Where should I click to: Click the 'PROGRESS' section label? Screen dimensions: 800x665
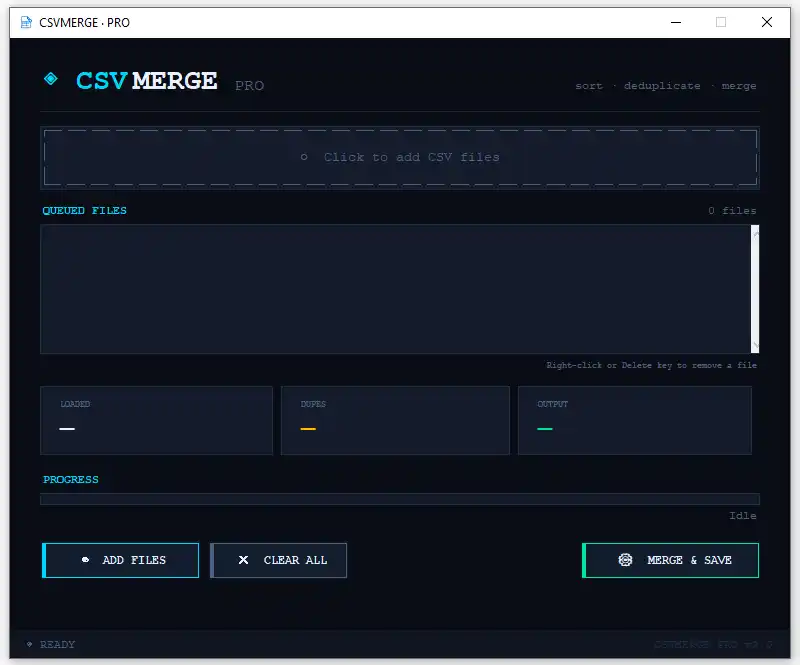coord(71,480)
